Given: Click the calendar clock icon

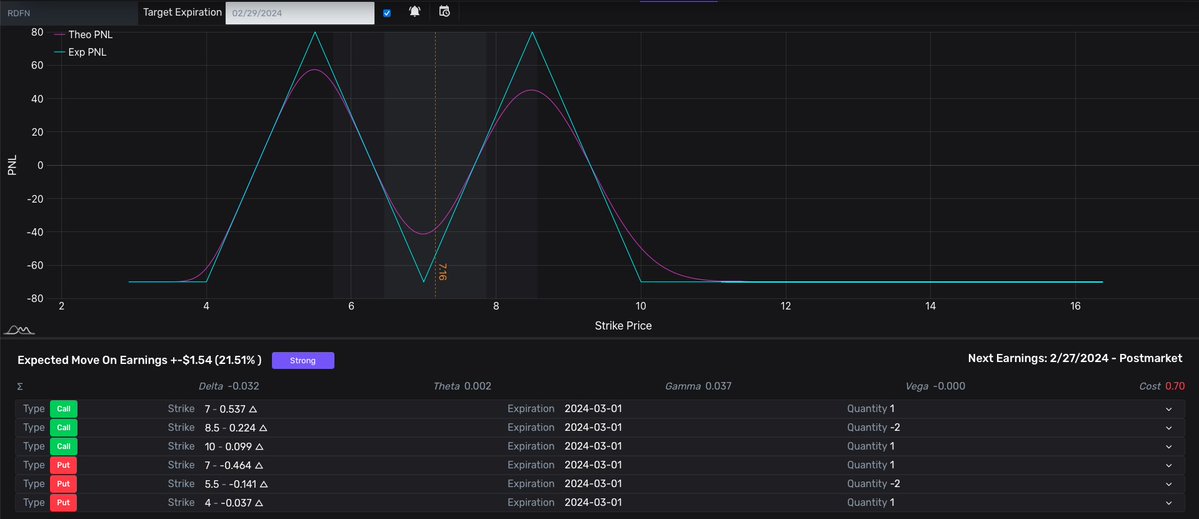Looking at the screenshot, I should click(444, 11).
